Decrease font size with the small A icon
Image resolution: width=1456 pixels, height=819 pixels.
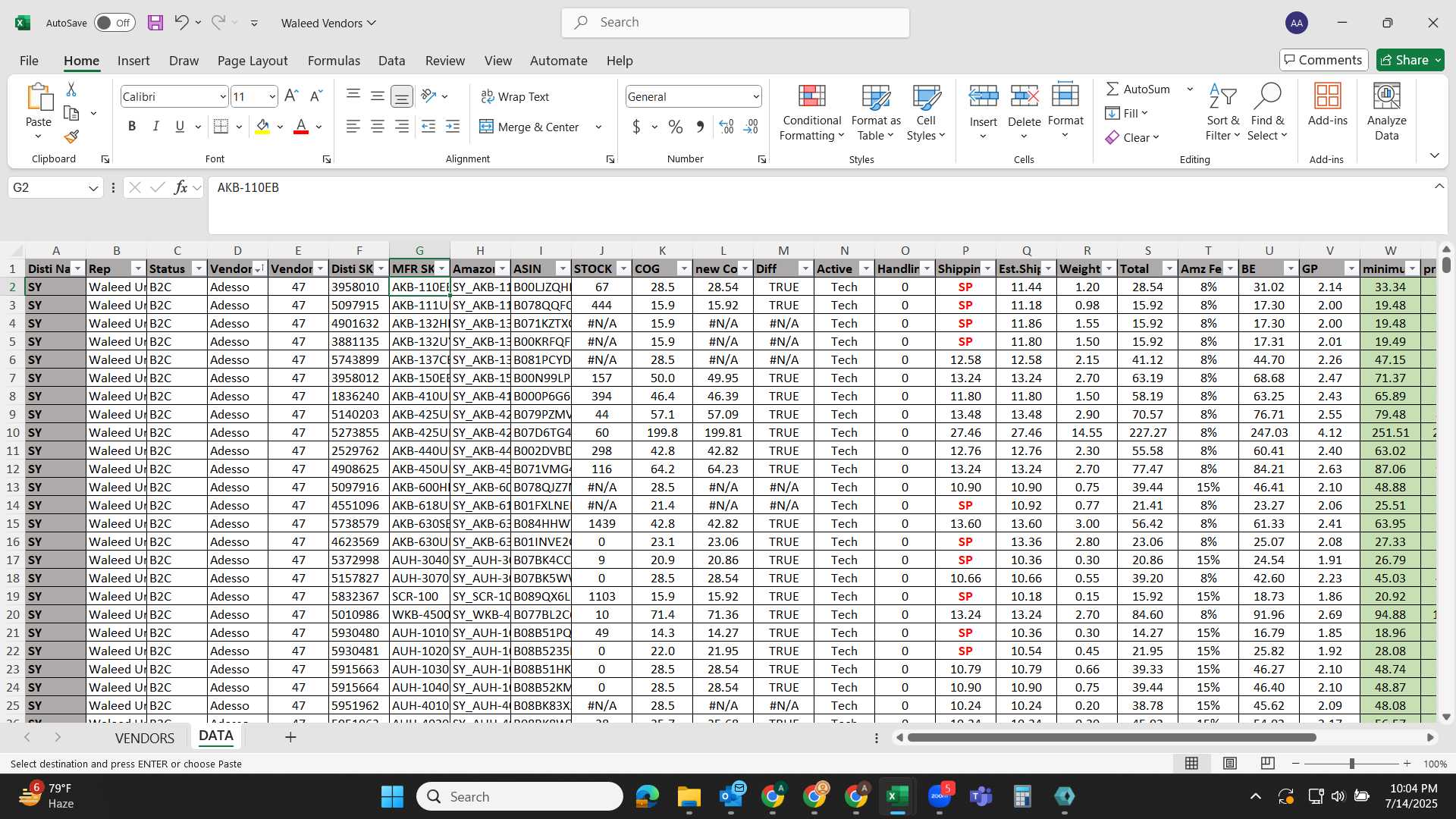coord(316,96)
